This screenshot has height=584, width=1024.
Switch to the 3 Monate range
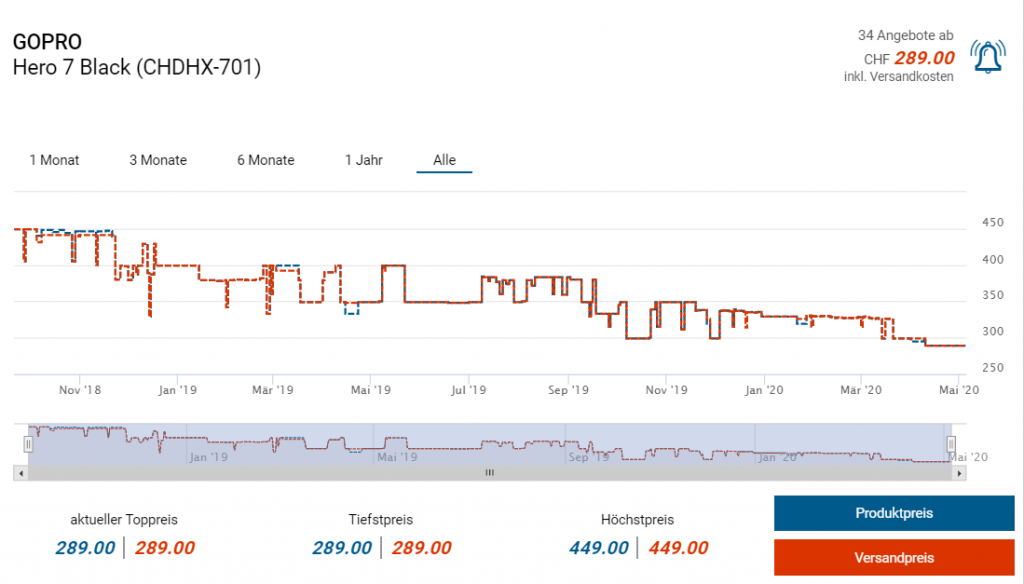coord(158,160)
